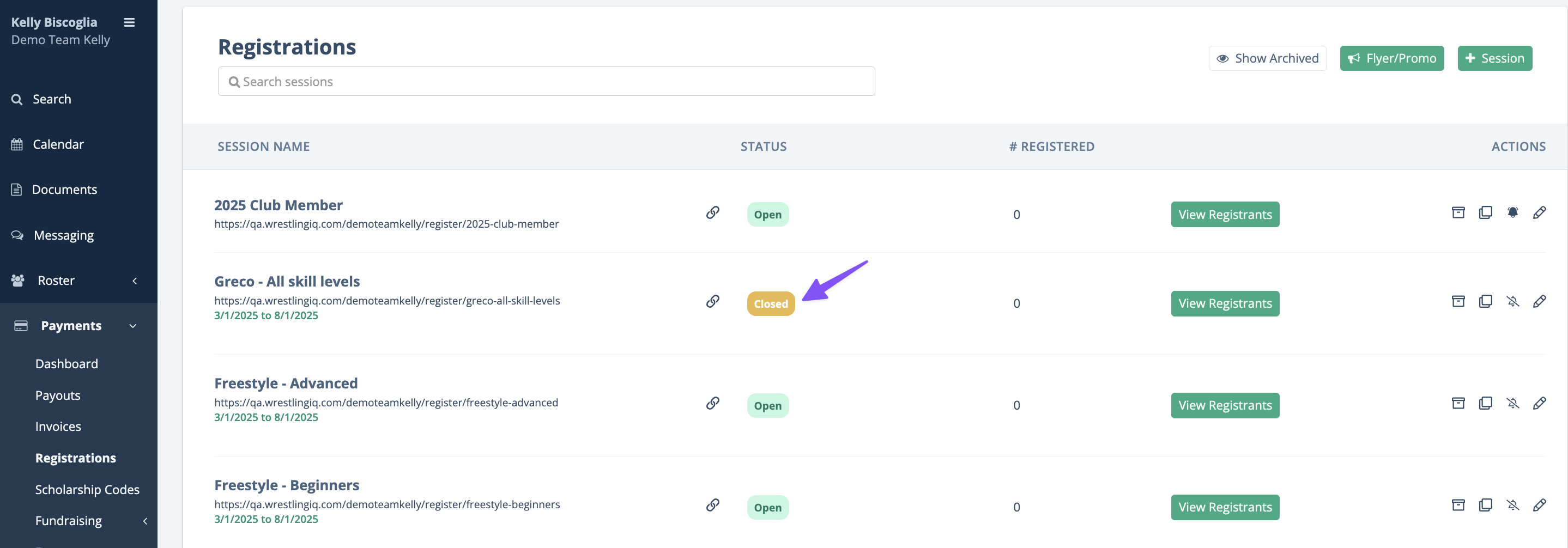1568x548 pixels.
Task: Toggle the sidebar hamburger menu
Action: click(129, 22)
